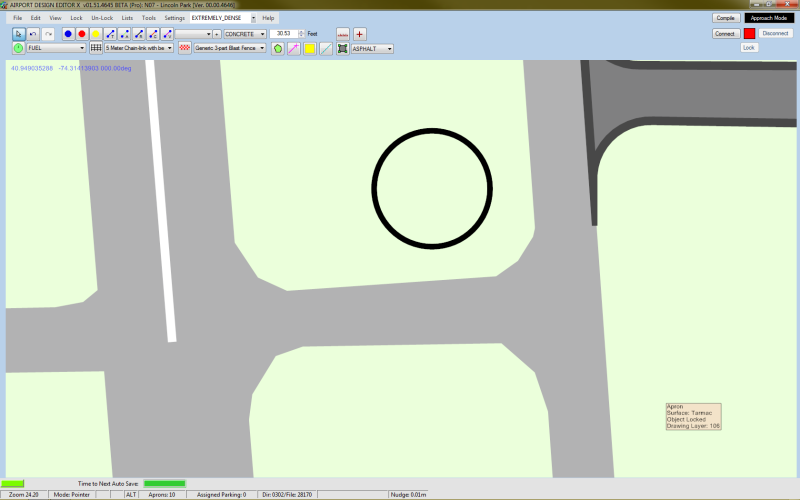800x500 pixels.
Task: Open the CONCRETE surface dropdown
Action: pos(245,34)
